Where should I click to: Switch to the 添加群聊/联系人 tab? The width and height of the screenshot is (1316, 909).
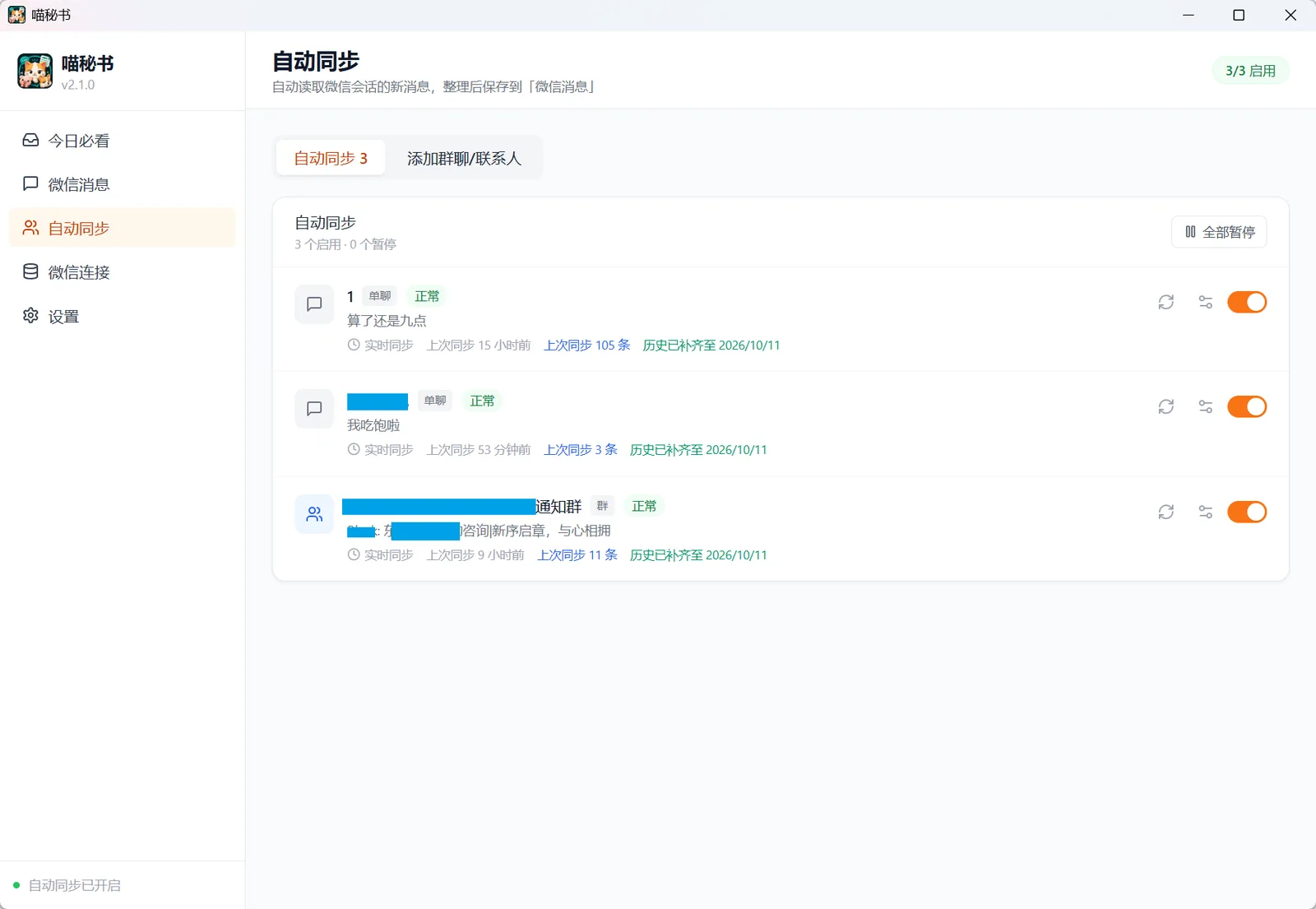464,158
